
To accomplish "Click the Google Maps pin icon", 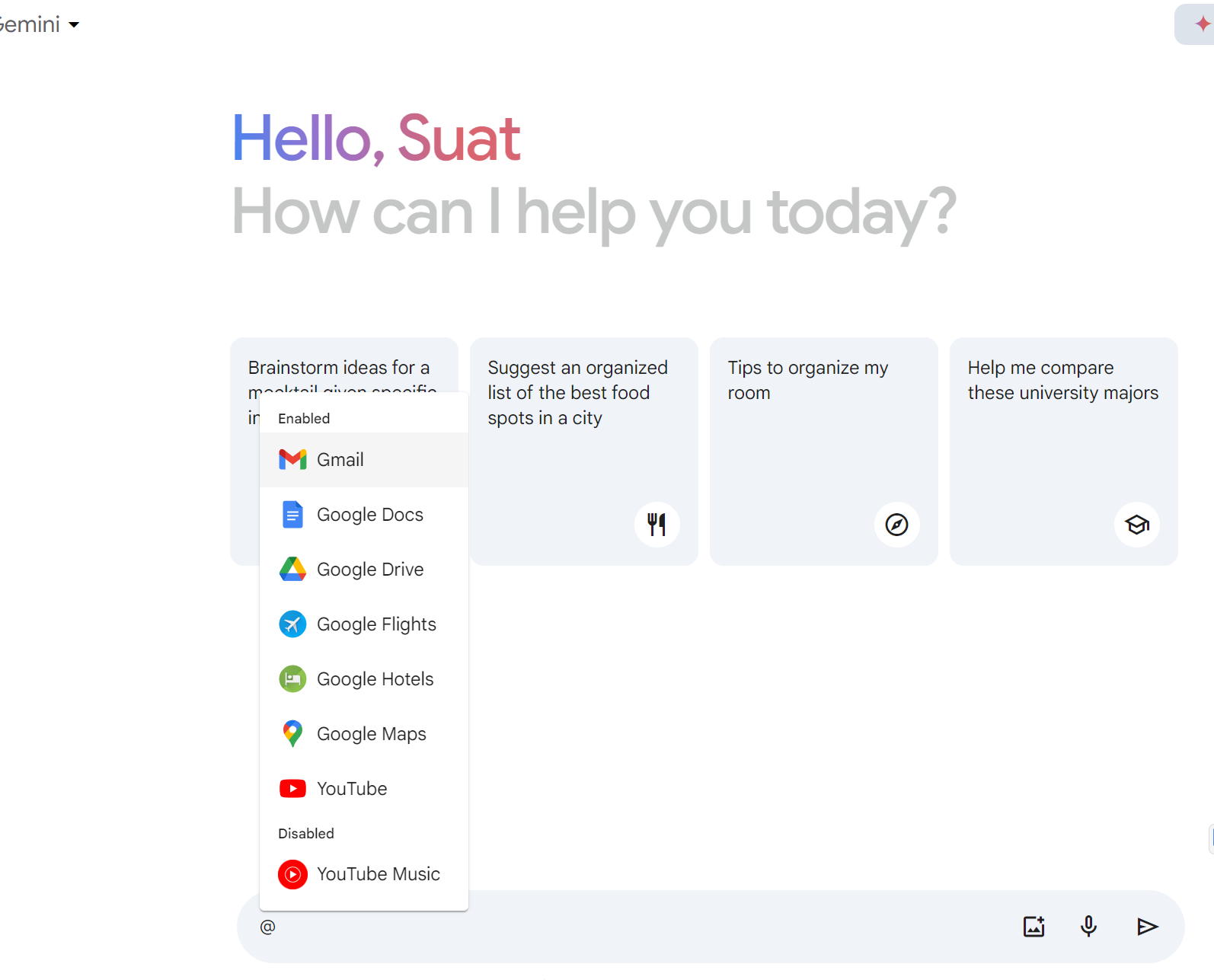I will tap(292, 734).
